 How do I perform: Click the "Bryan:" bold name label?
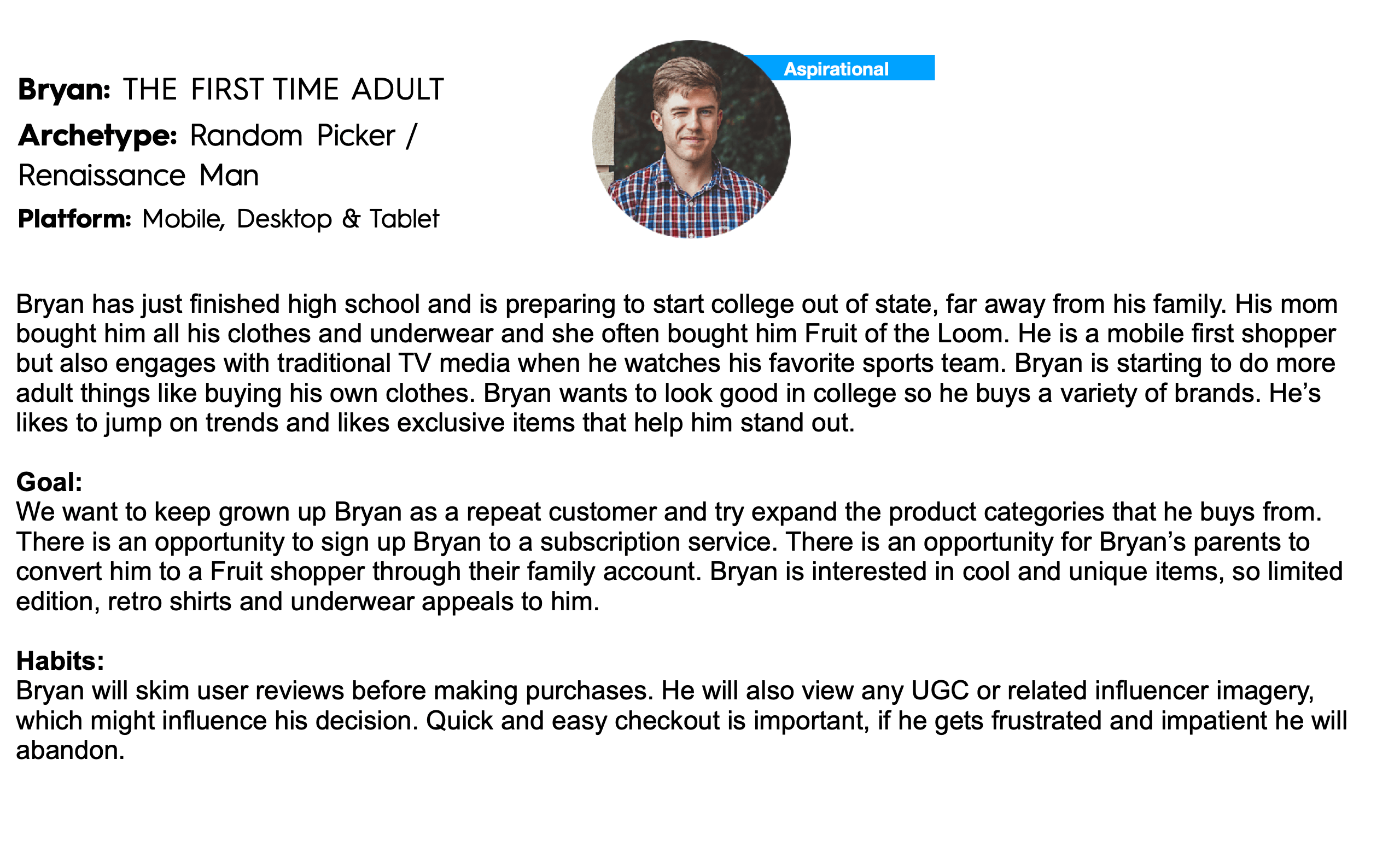coord(64,90)
